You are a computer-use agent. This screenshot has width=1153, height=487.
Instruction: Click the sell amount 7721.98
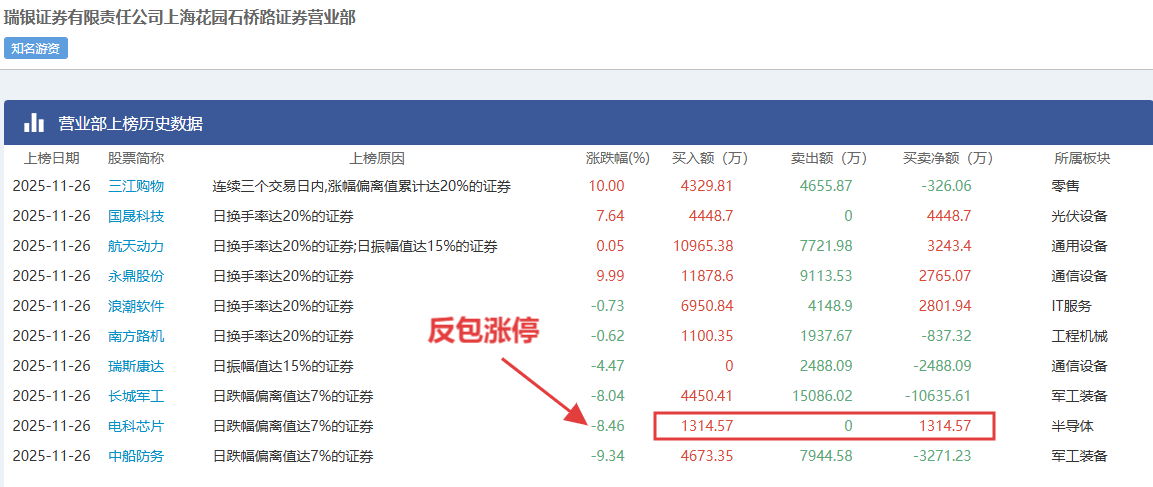tap(828, 246)
